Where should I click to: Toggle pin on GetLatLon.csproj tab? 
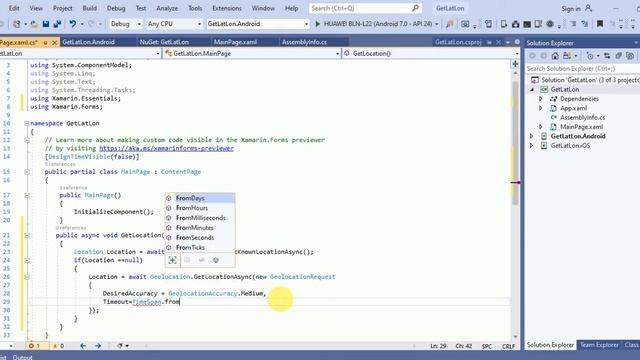489,42
